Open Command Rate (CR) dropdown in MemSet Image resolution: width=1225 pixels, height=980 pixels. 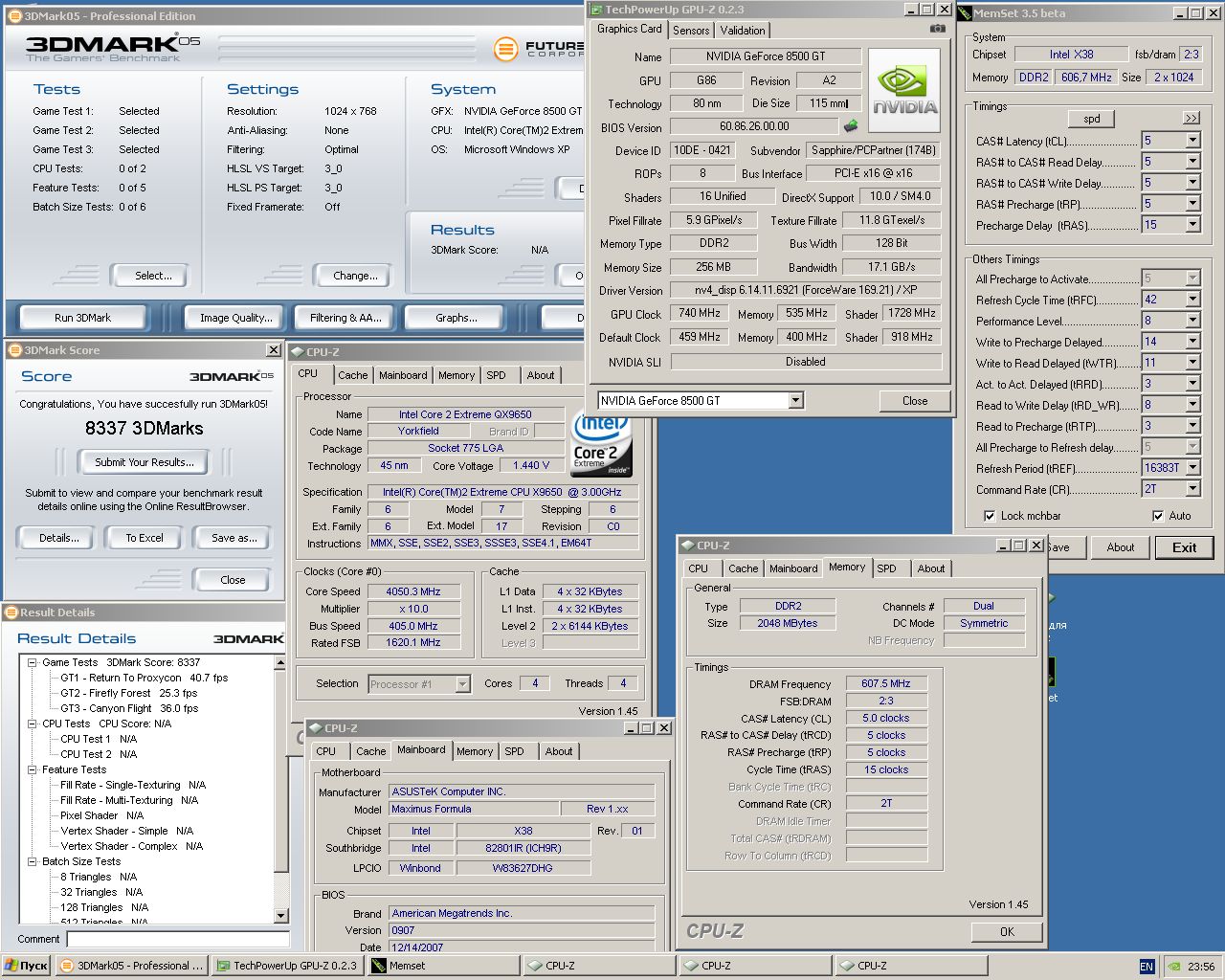(1192, 489)
